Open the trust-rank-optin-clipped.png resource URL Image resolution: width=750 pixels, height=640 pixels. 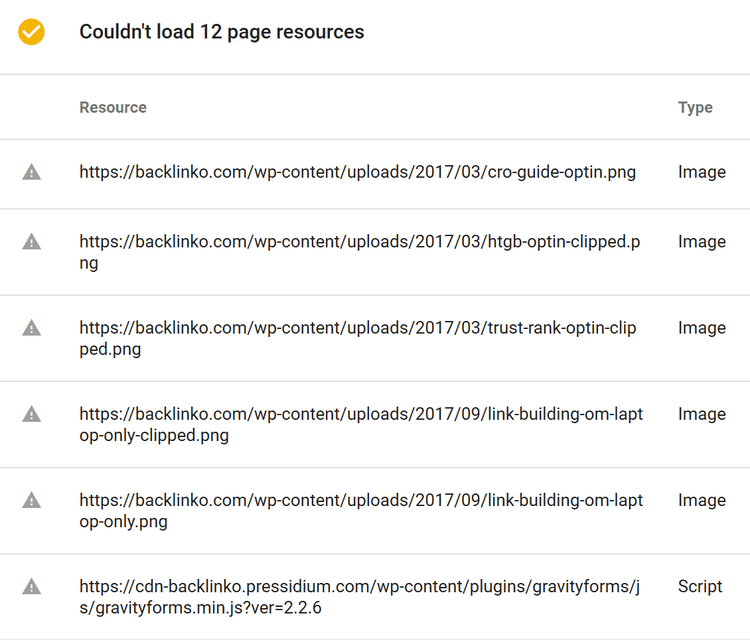358,338
